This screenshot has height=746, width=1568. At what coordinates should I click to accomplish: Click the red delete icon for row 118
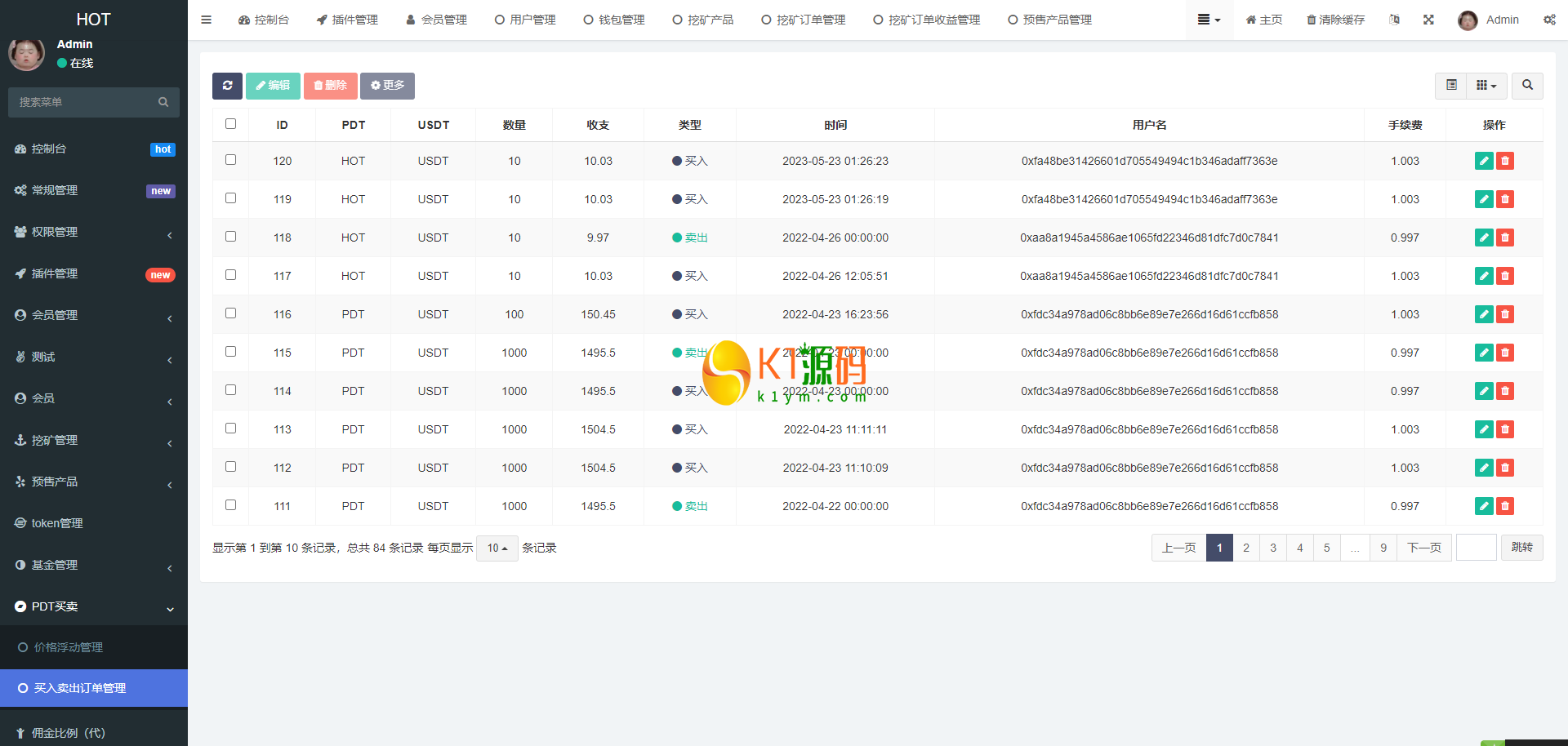point(1505,238)
